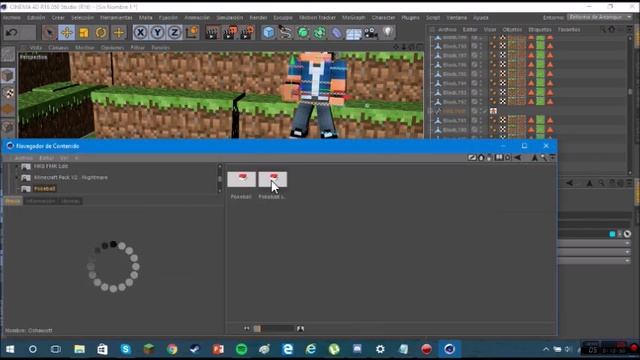
Task: Open the Windows Start menu
Action: 10,349
